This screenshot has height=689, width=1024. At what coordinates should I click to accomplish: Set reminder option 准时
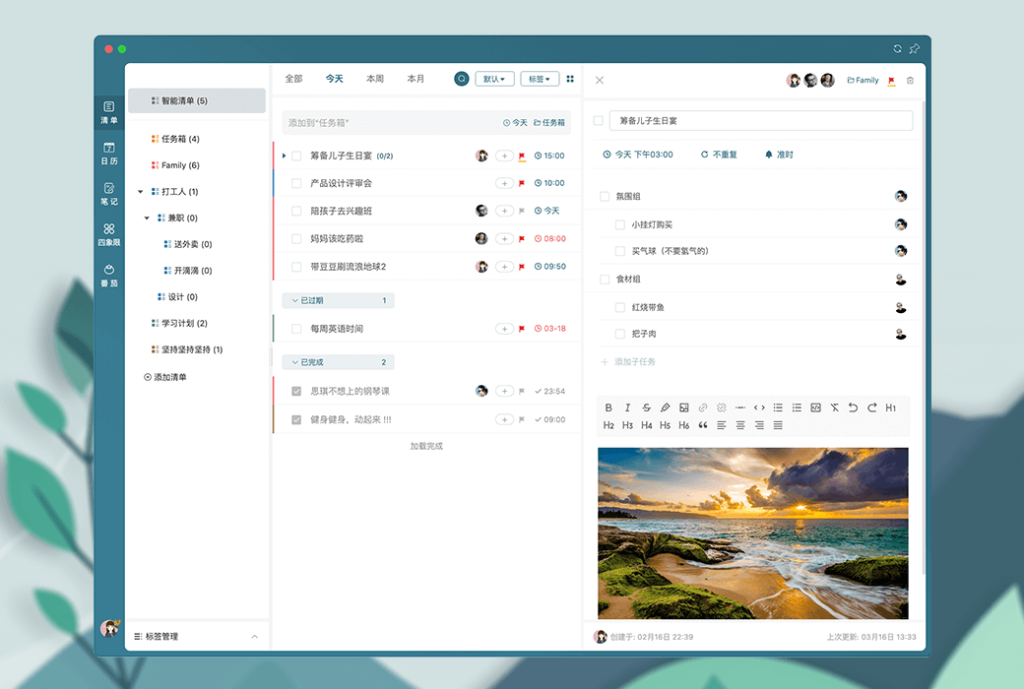click(779, 155)
